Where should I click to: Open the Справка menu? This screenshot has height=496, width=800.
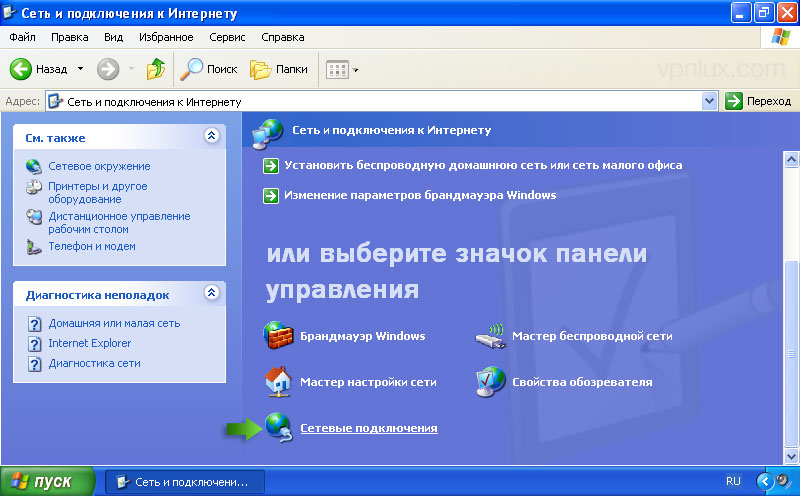(x=283, y=37)
